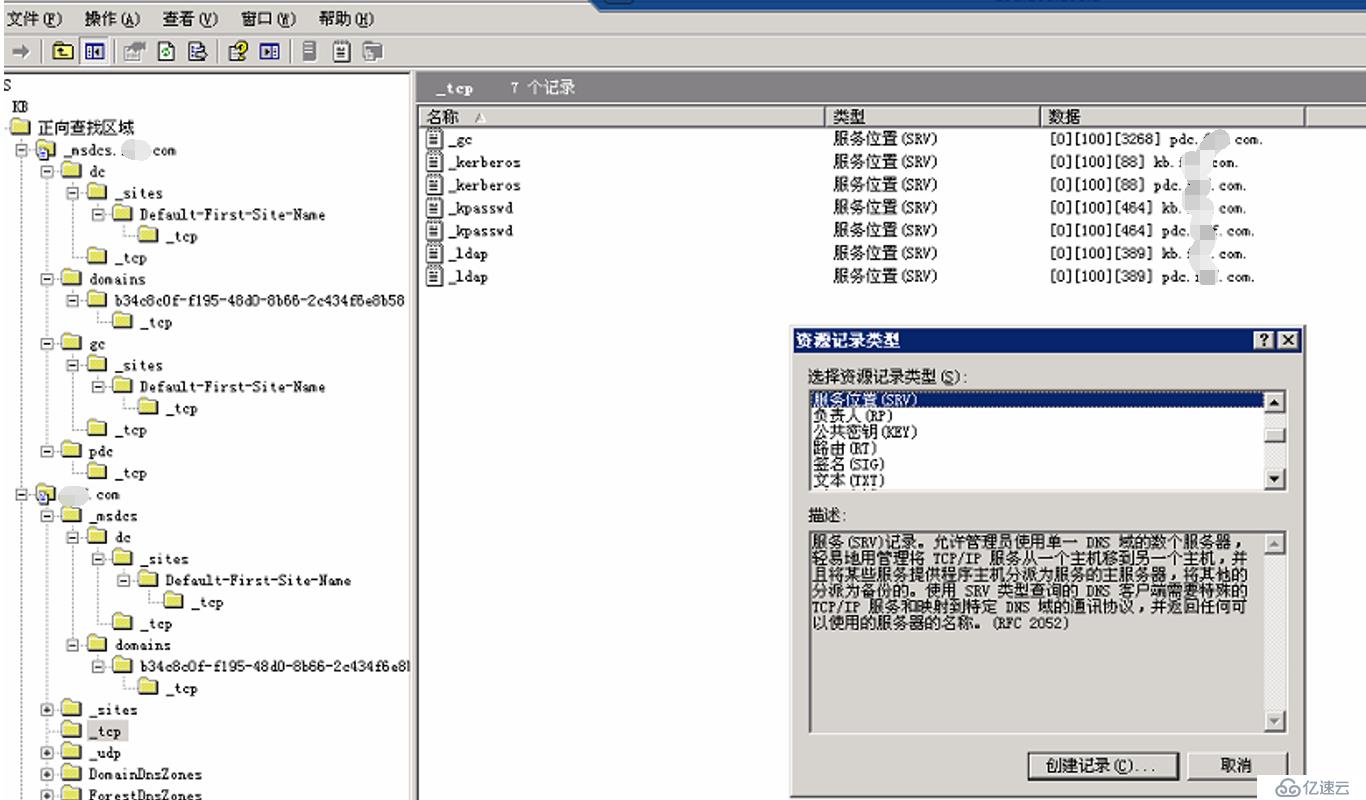The height and width of the screenshot is (800, 1366).
Task: Click the 正向查找区域 folder icon
Action: point(21,127)
